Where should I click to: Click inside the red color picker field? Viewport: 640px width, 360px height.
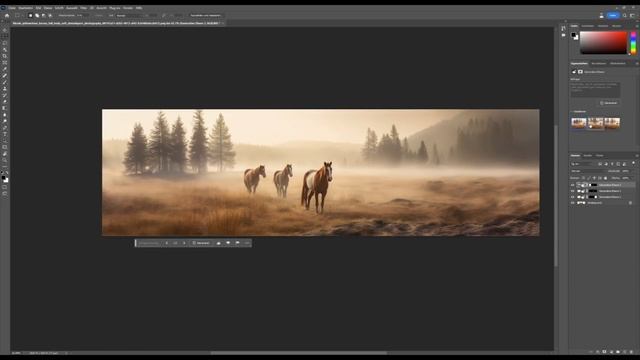click(x=603, y=43)
